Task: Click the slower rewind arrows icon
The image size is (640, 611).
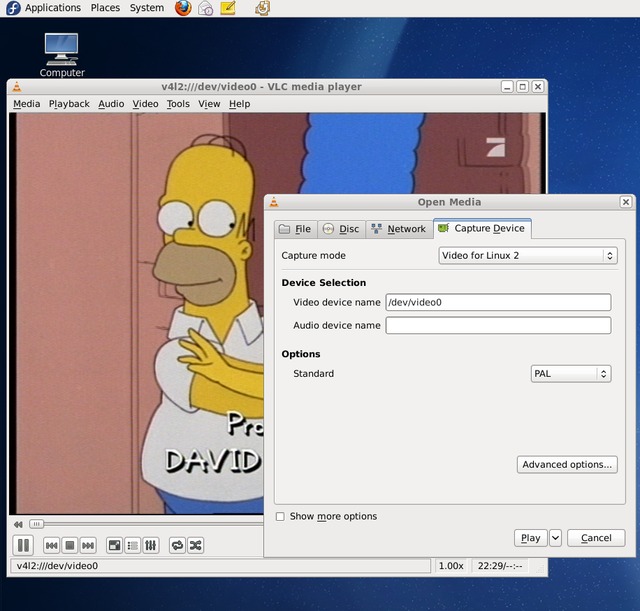Action: 18,524
